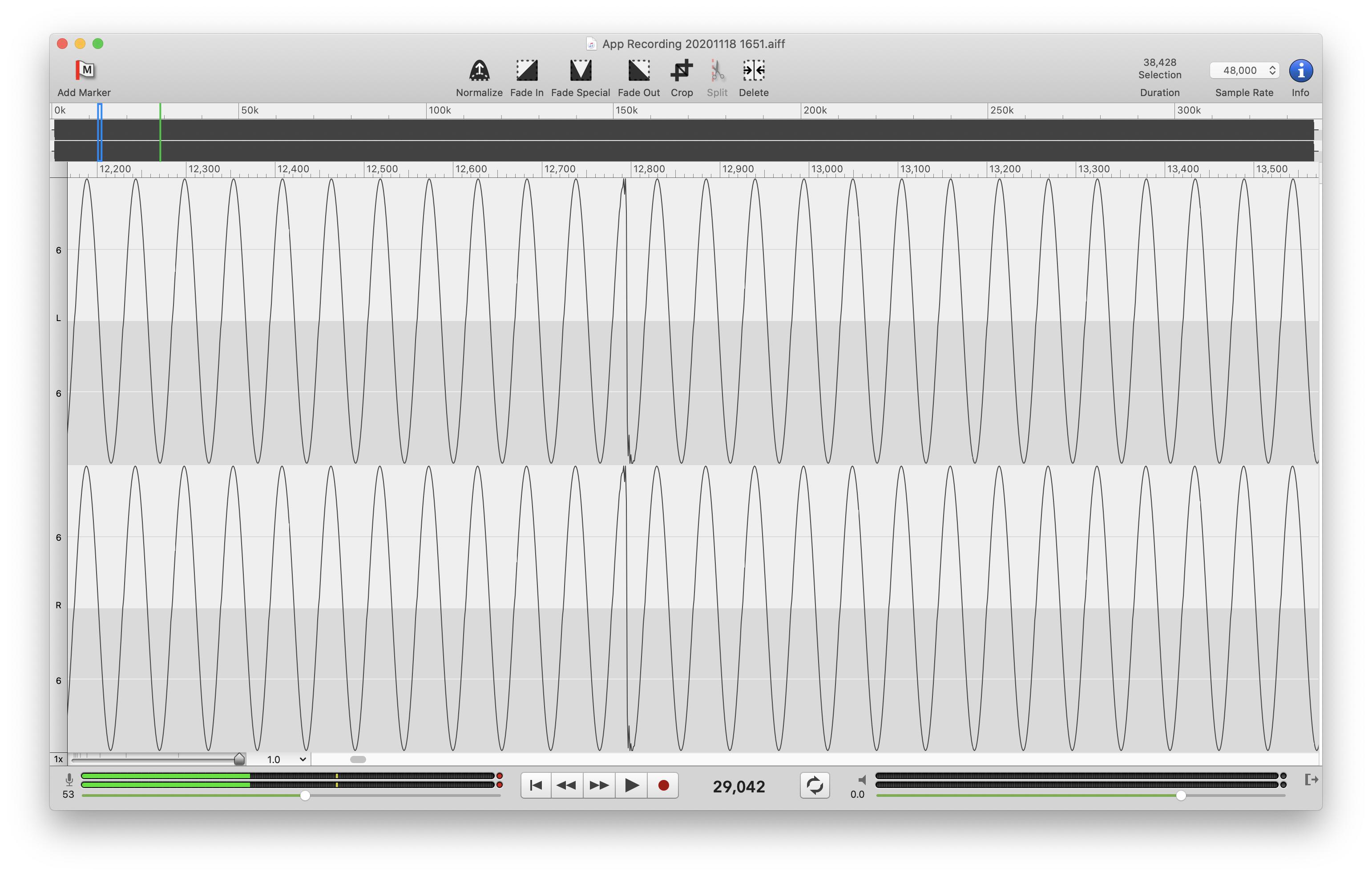Apply the Fade Out tool

click(638, 71)
